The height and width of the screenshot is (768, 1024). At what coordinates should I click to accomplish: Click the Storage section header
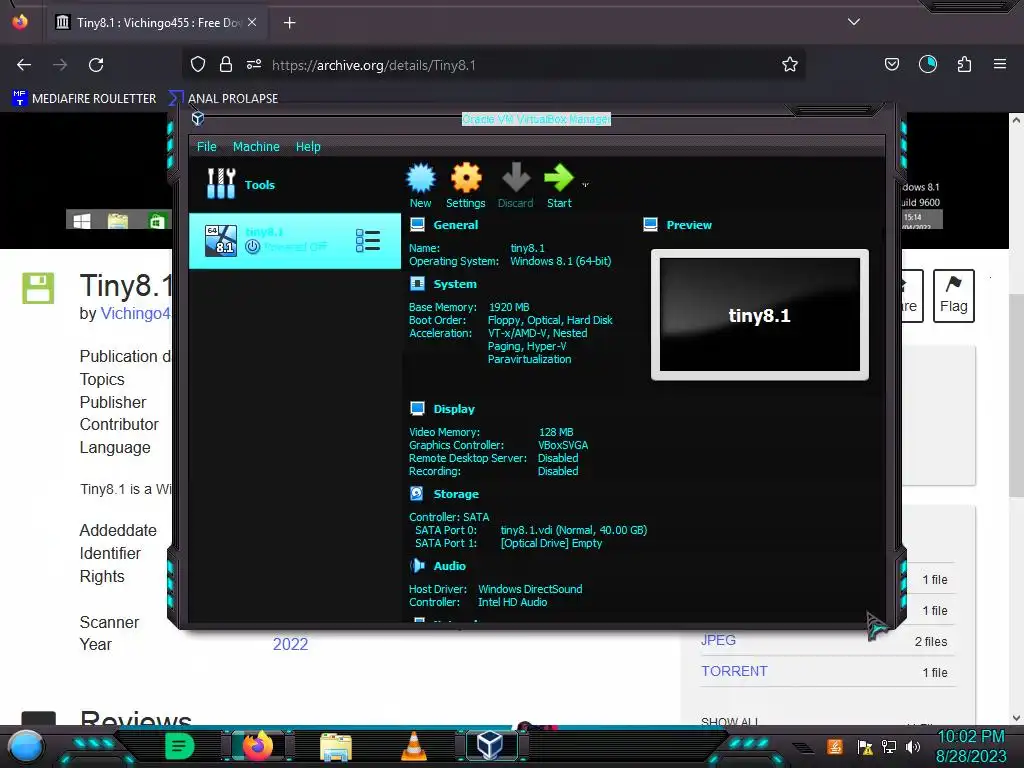[x=456, y=494]
